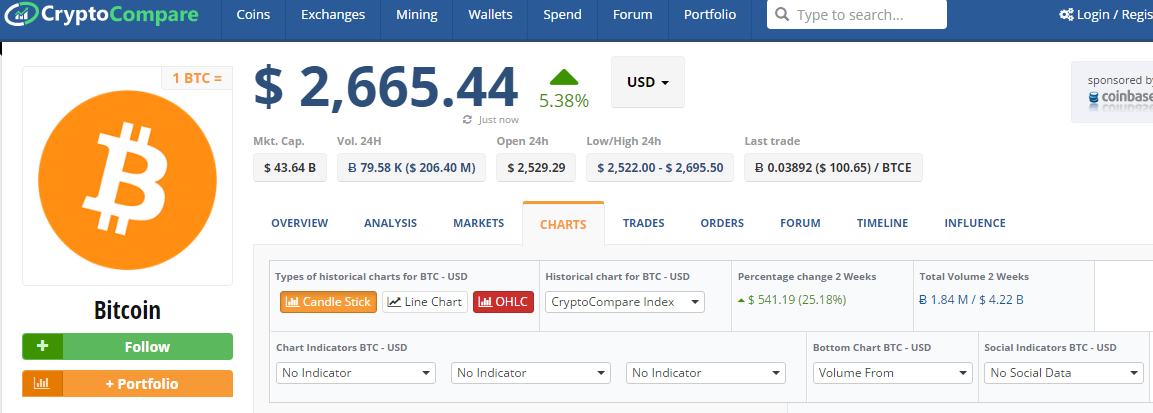
Task: Click the $ 2,665.44 price text
Action: [385, 87]
